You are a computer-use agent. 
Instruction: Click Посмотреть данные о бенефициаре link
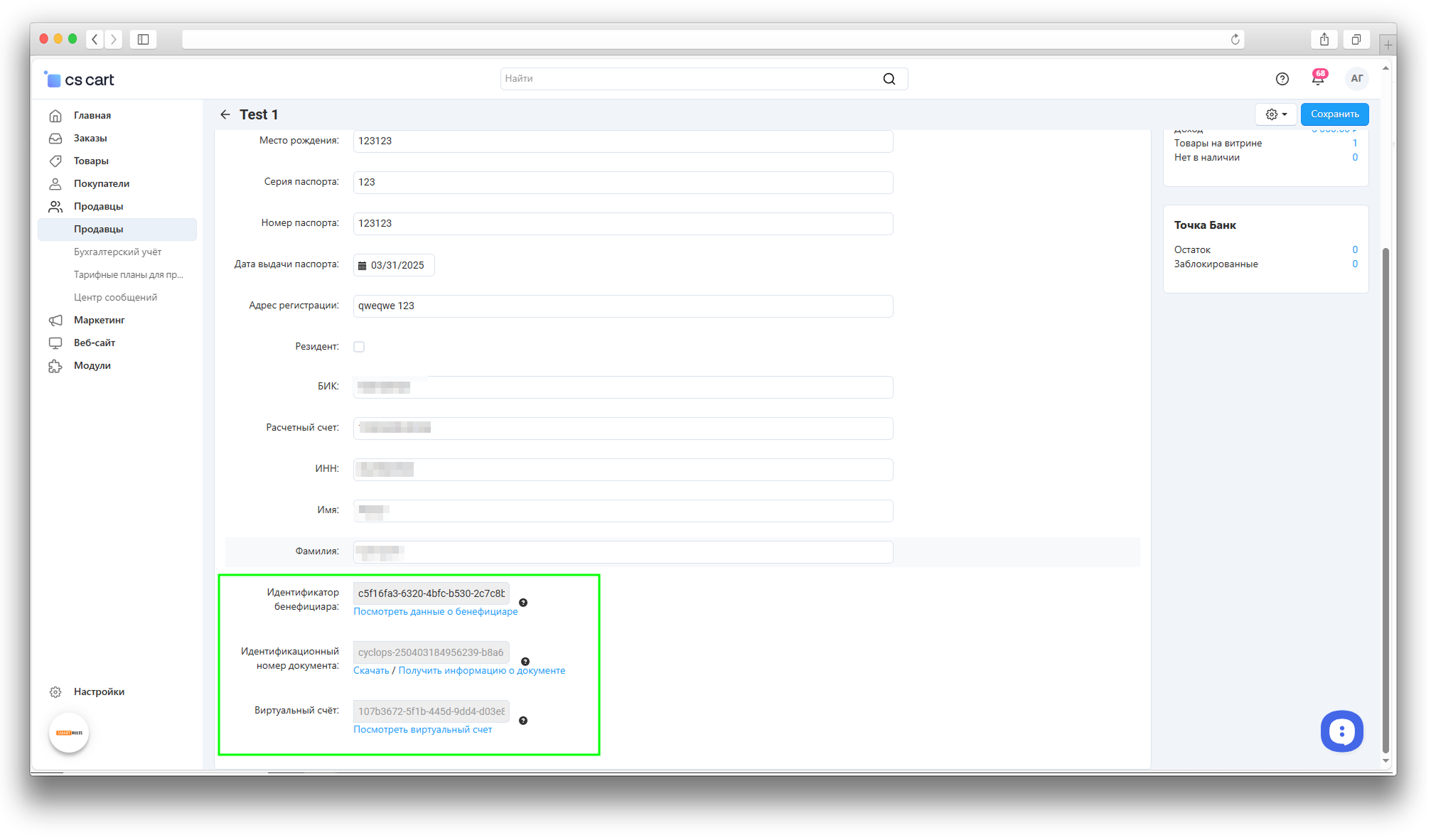point(435,612)
